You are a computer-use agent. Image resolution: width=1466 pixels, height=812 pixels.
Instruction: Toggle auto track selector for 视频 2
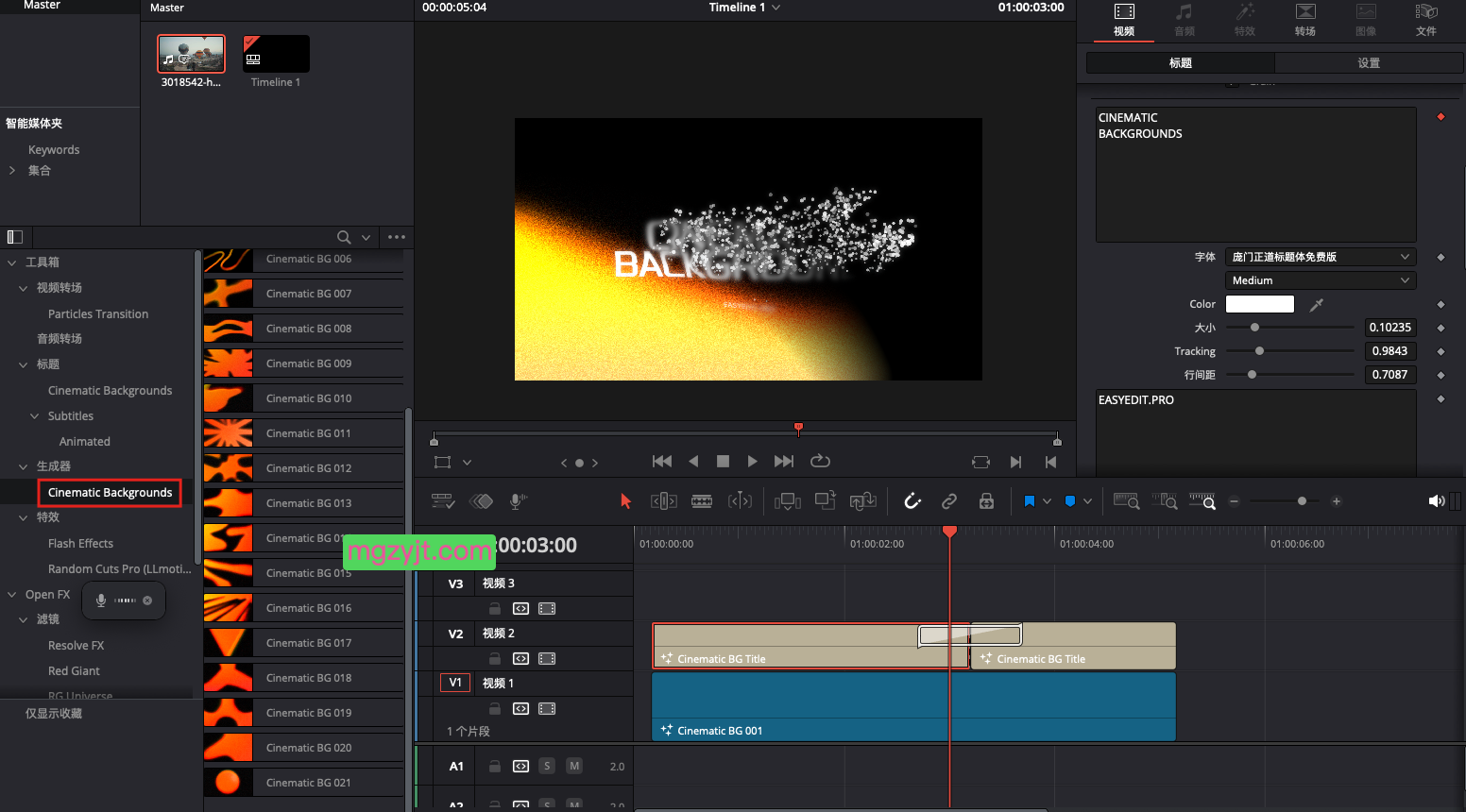click(x=520, y=658)
